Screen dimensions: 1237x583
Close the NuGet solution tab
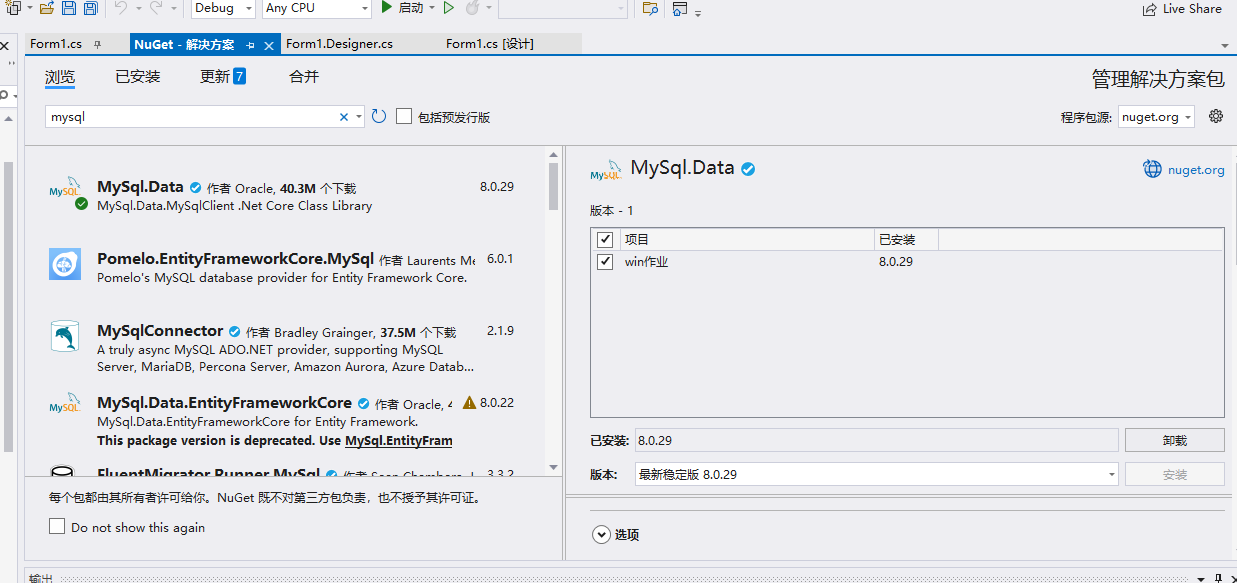pyautogui.click(x=268, y=45)
